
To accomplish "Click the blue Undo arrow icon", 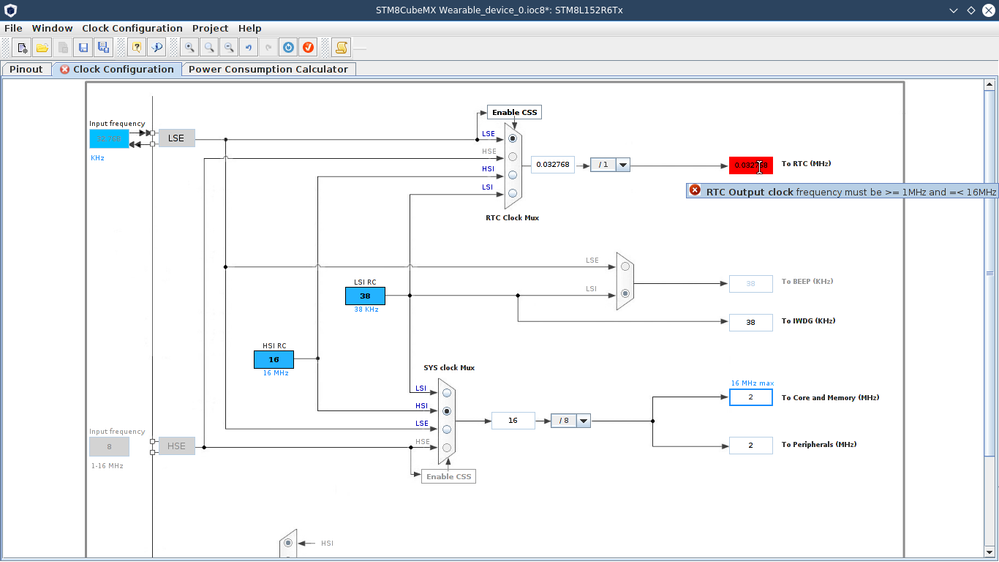I will tap(248, 48).
